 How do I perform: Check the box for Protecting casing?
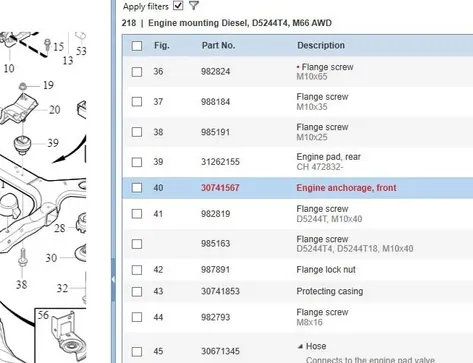click(137, 292)
